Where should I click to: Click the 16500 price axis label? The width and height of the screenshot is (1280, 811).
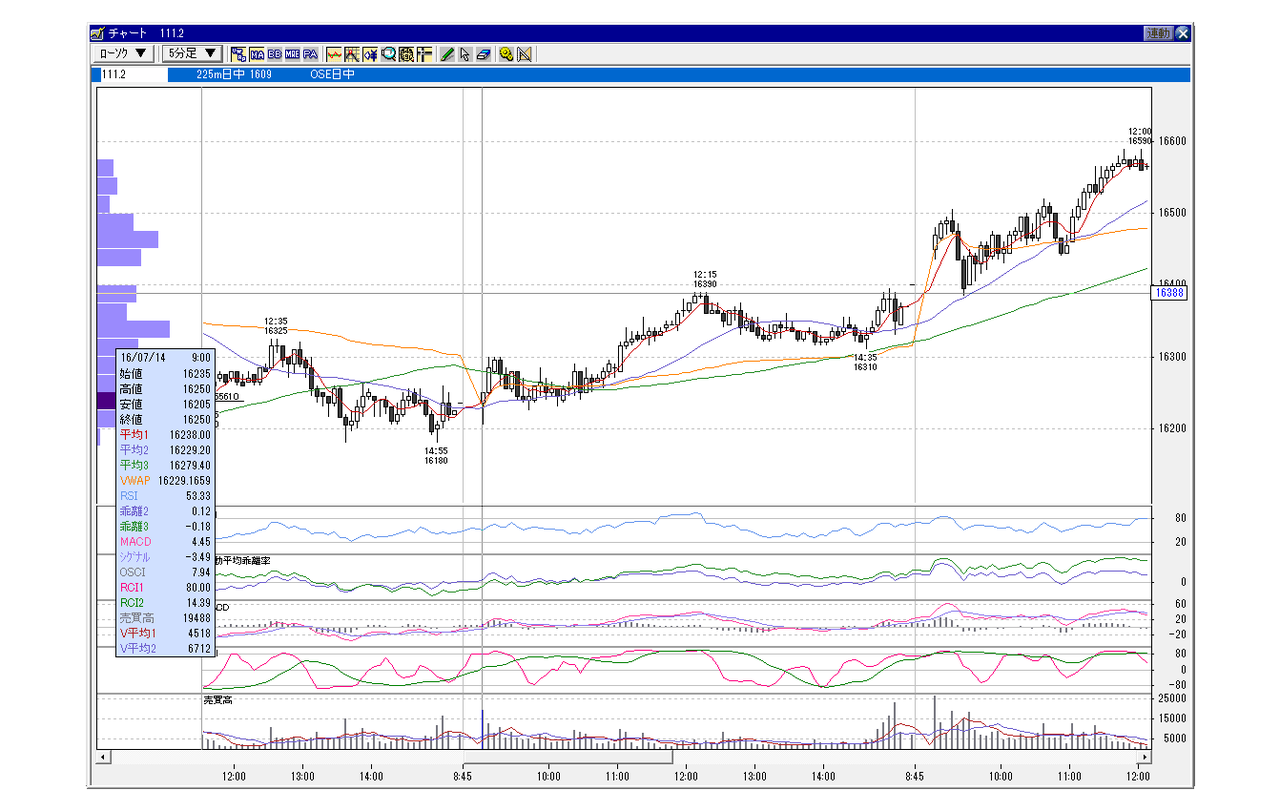click(x=1171, y=213)
